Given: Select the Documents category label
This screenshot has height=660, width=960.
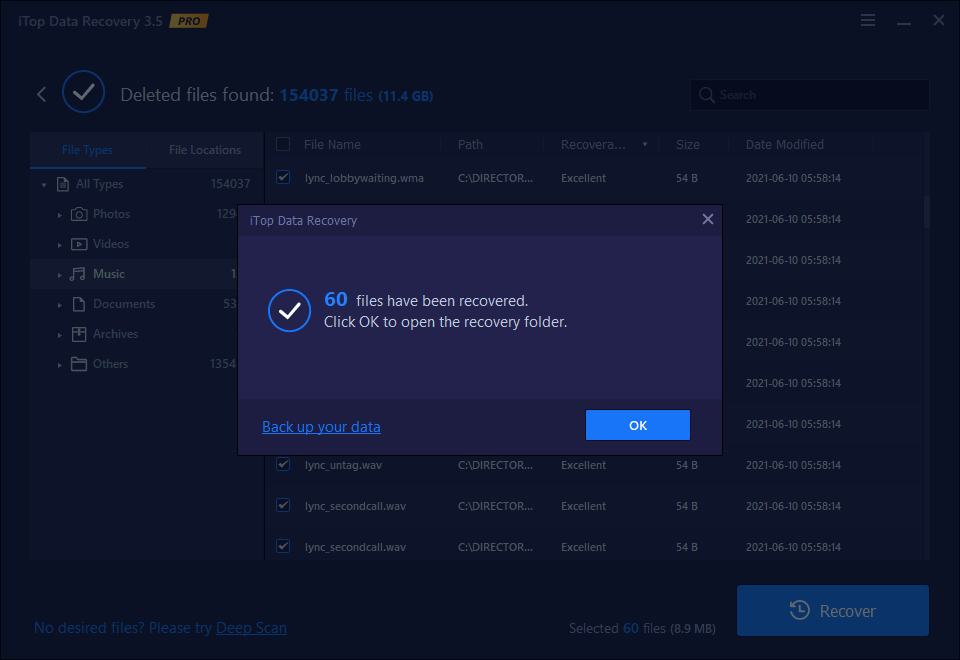Looking at the screenshot, I should (124, 304).
